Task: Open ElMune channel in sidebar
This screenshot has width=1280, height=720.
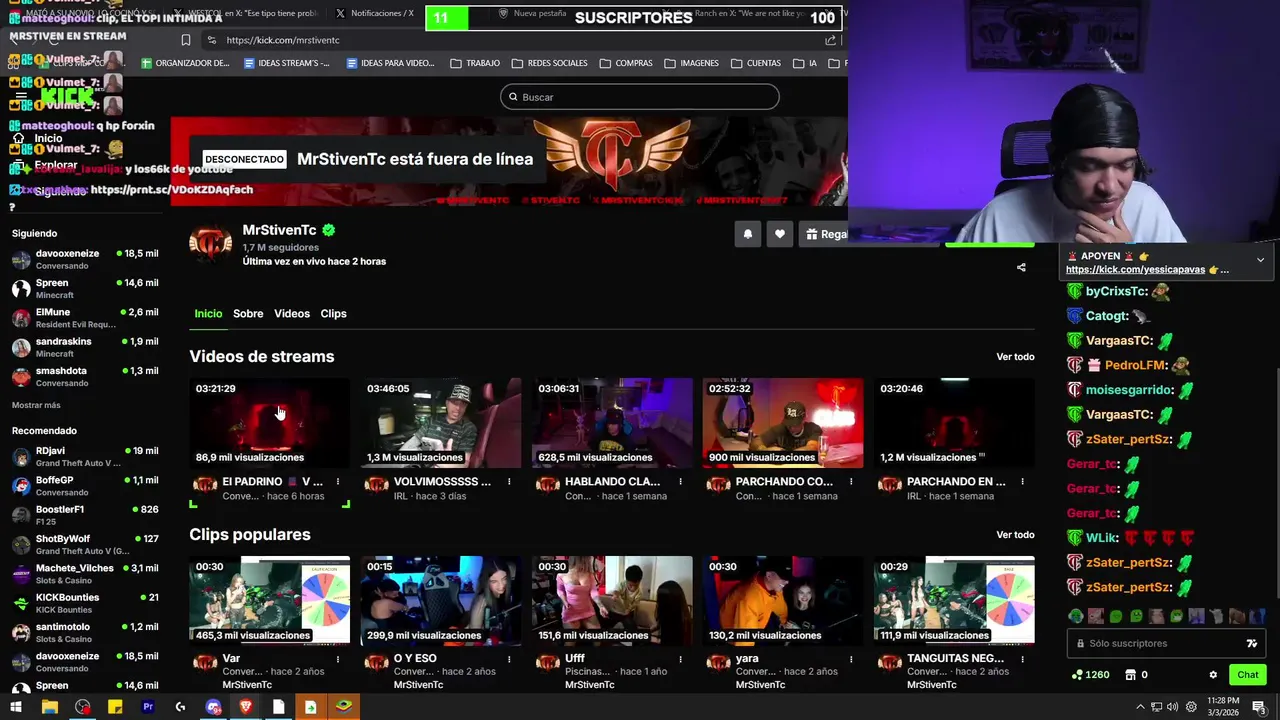Action: (x=85, y=318)
